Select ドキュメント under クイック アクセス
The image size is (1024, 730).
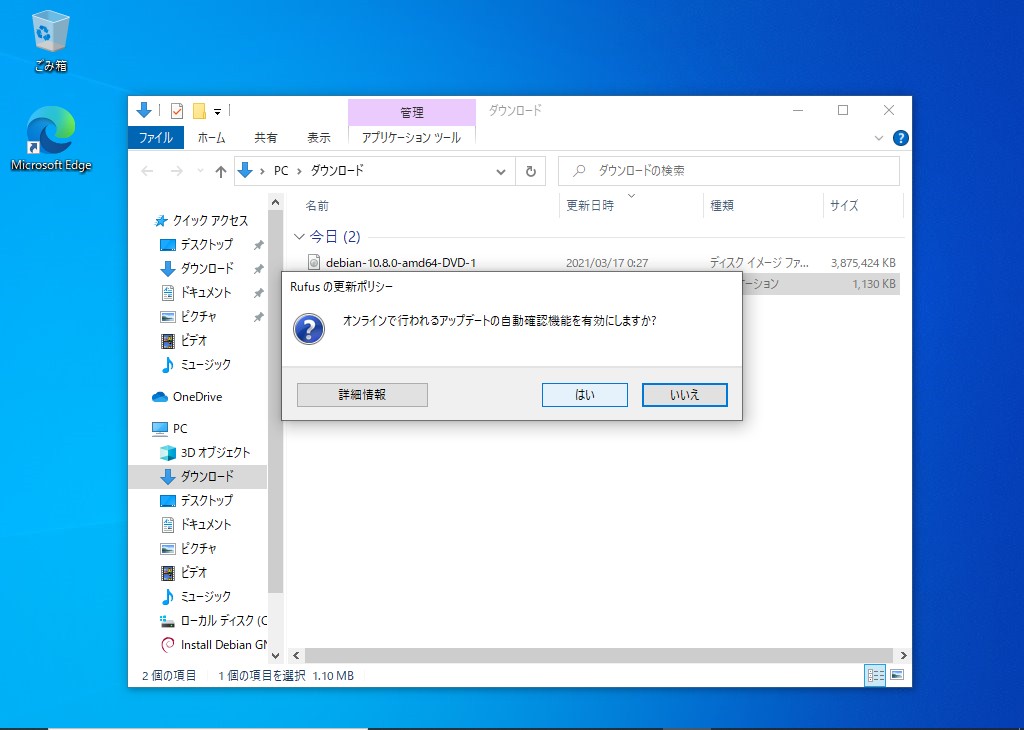pos(205,292)
